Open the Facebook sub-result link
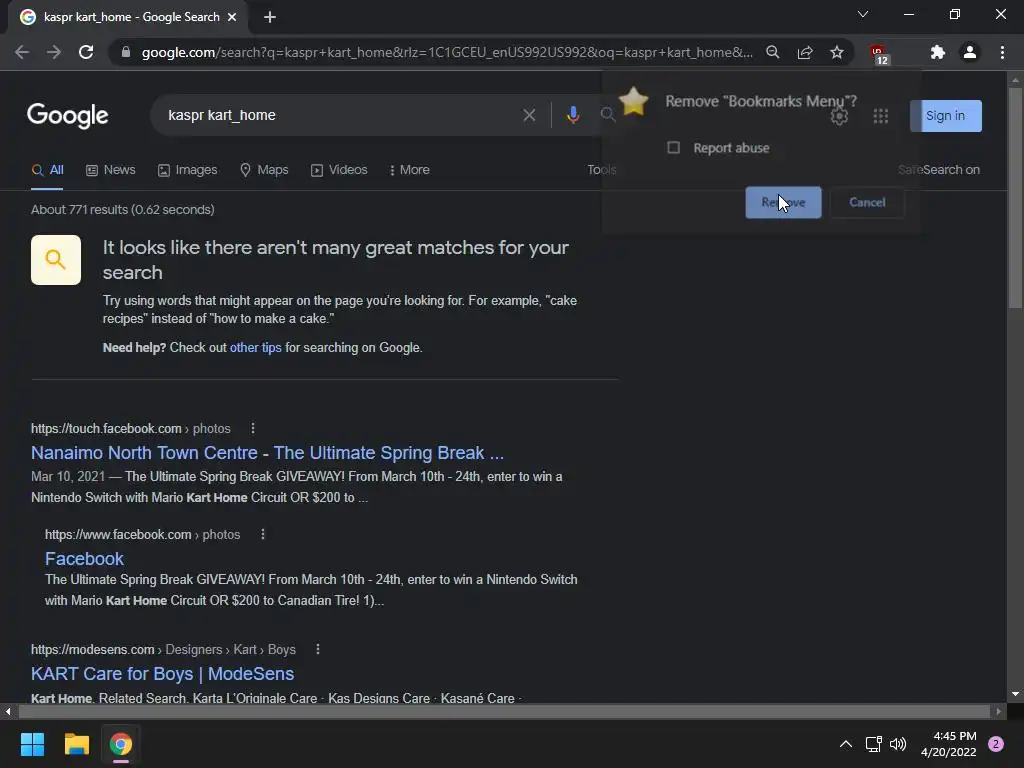The image size is (1024, 768). 84,559
